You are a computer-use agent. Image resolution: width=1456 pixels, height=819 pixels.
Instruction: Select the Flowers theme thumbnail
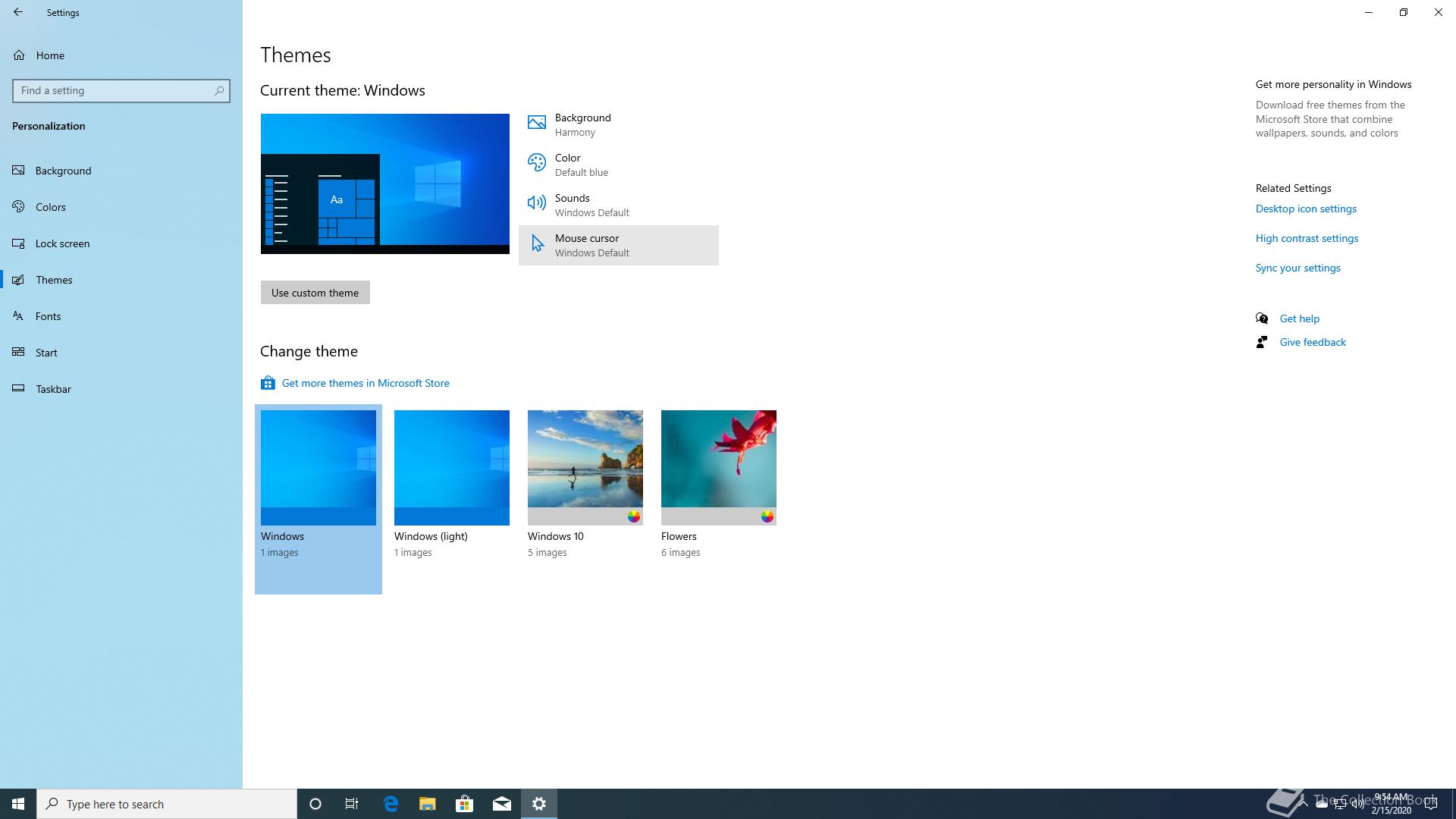[718, 467]
